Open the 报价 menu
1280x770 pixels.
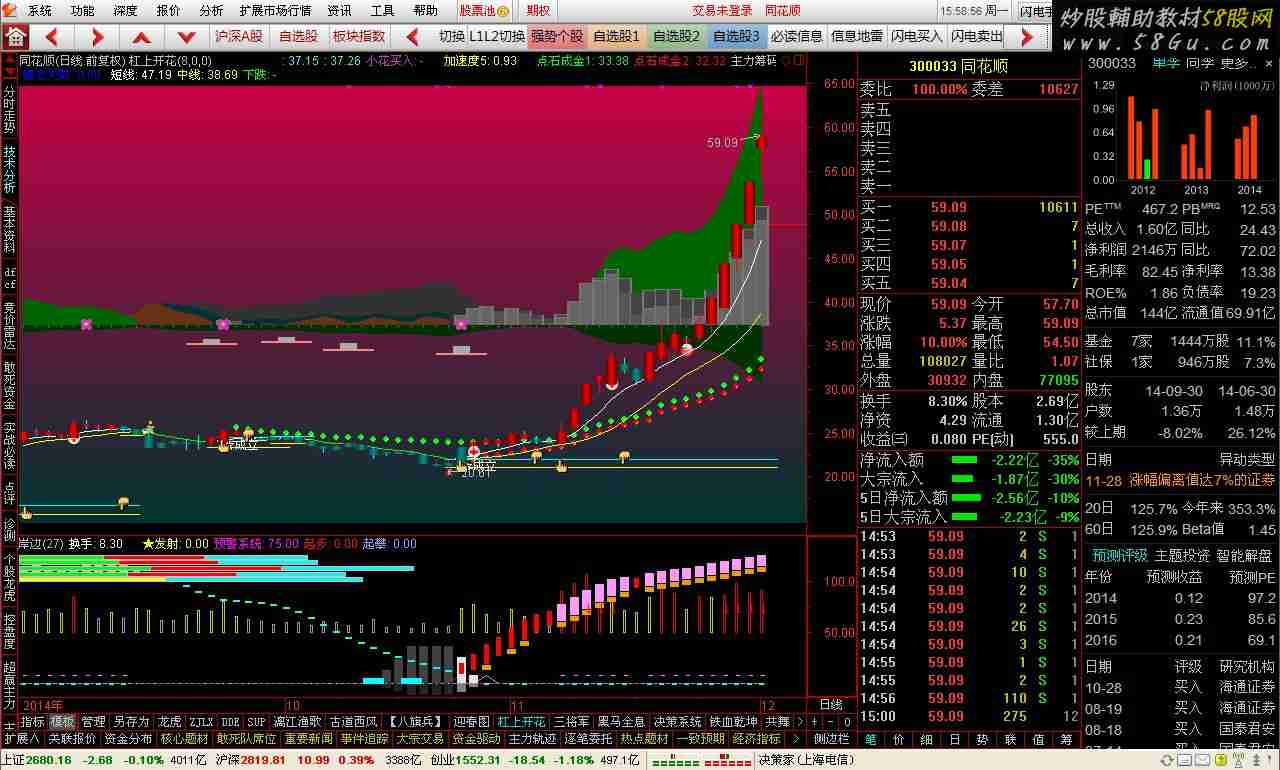[169, 11]
